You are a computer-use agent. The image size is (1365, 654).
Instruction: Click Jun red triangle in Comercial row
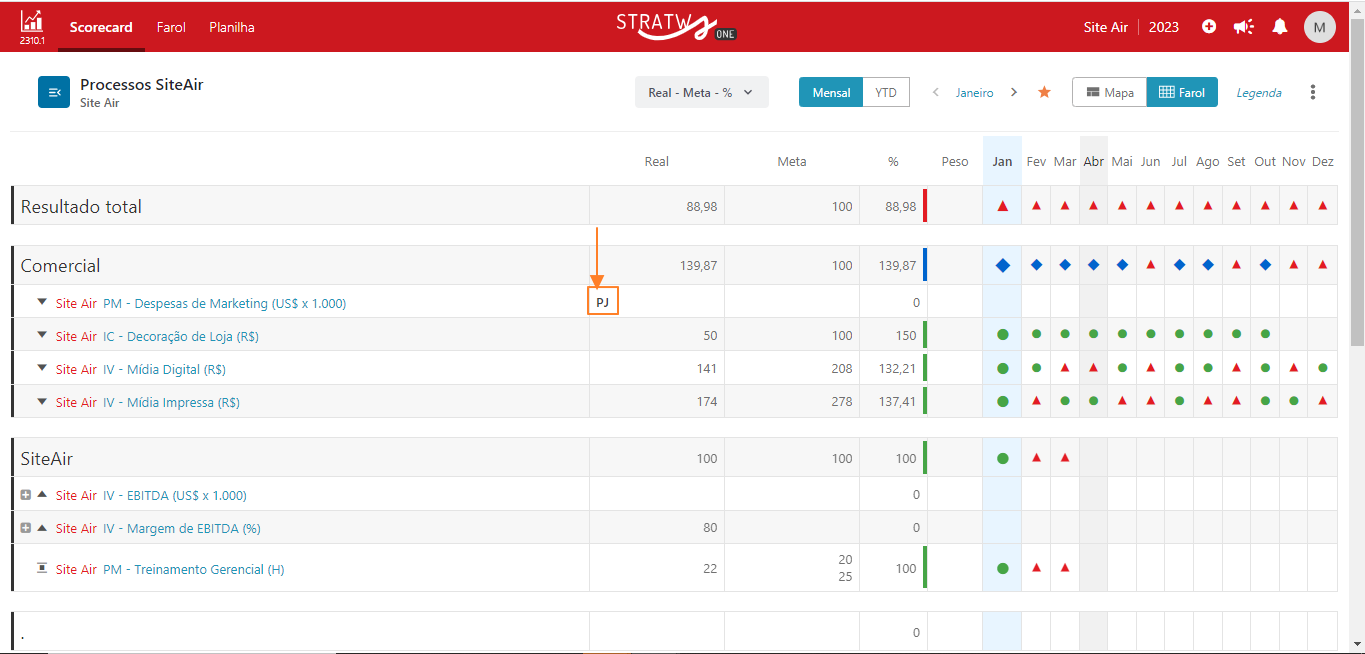[1151, 265]
